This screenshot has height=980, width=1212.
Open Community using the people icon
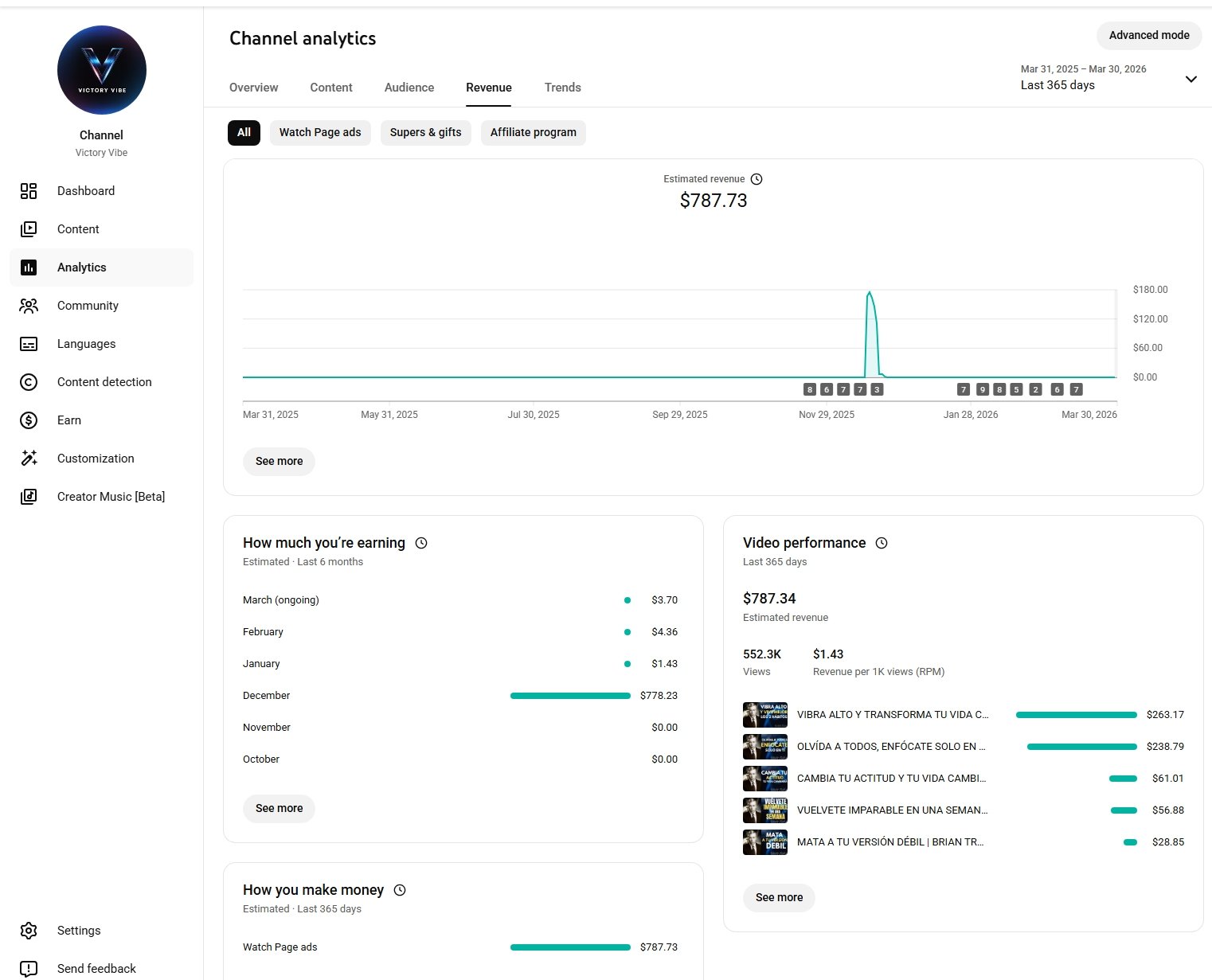29,306
